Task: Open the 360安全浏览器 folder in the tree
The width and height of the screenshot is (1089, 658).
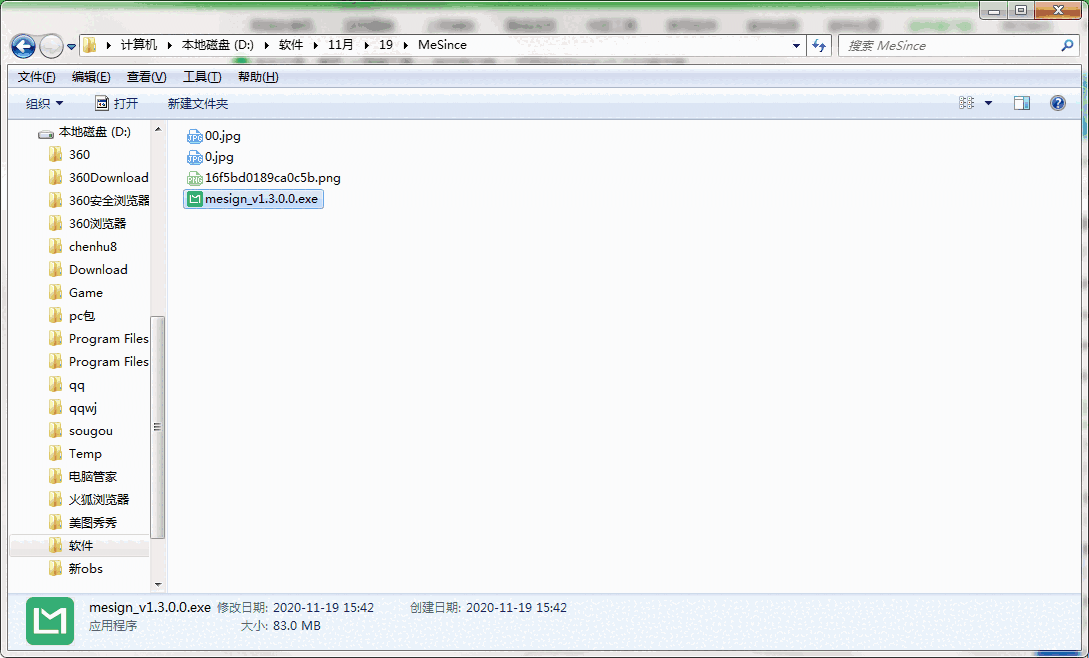Action: (x=109, y=201)
